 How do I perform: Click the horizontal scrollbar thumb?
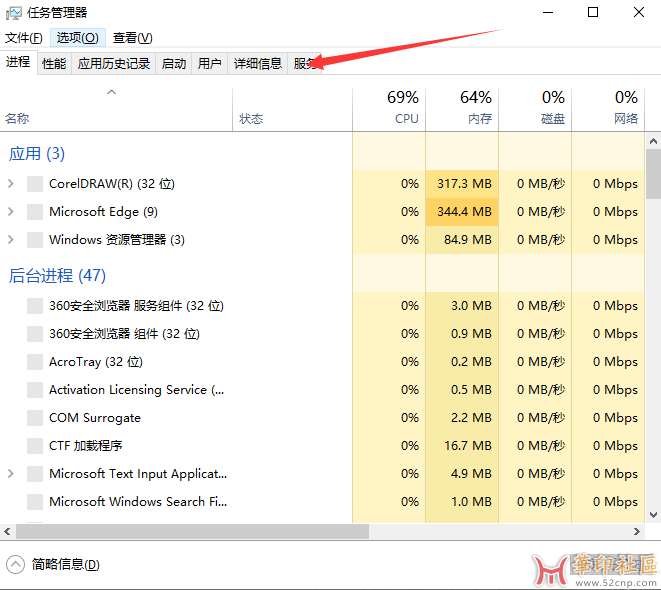click(192, 531)
